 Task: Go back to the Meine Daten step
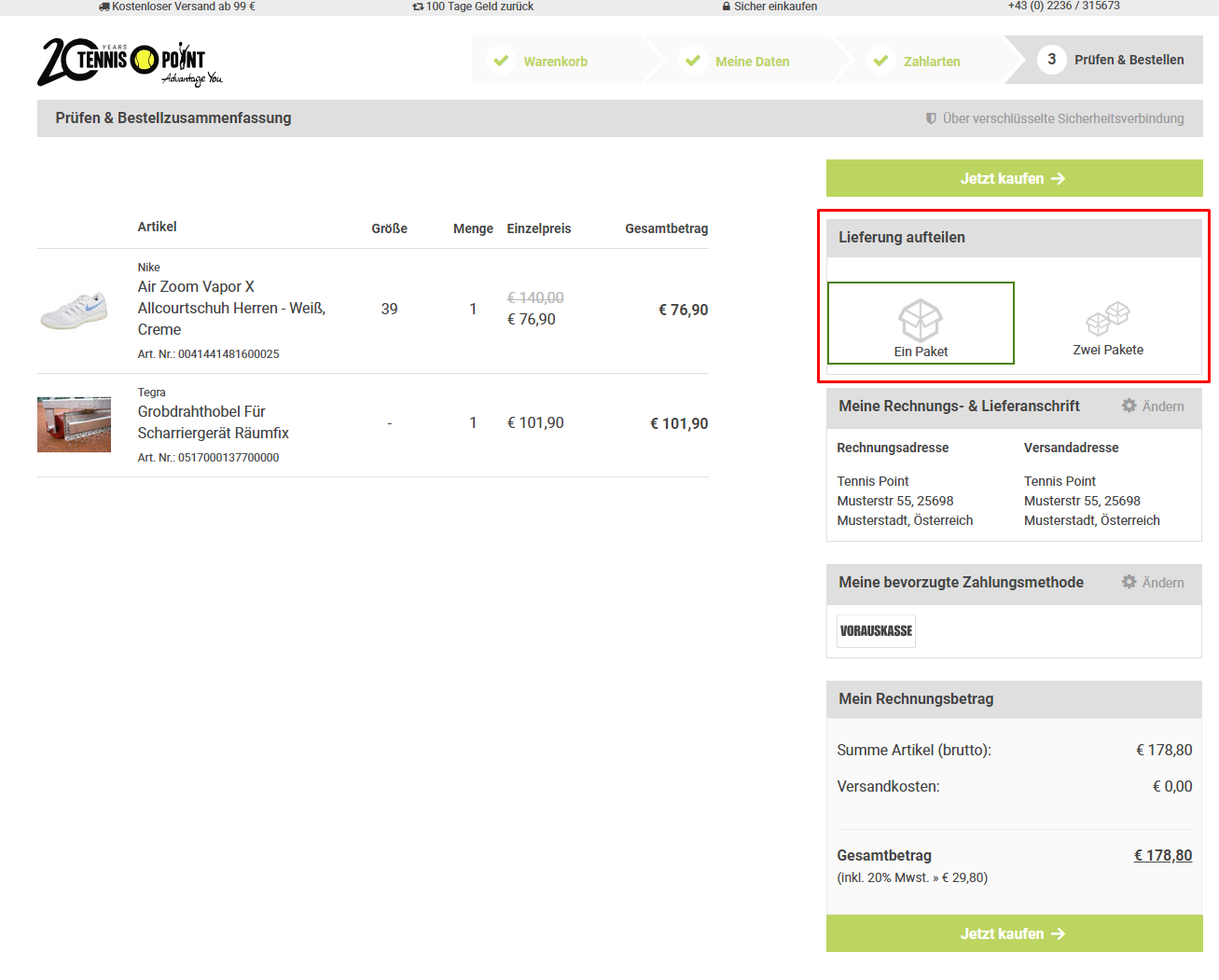pyautogui.click(x=752, y=62)
